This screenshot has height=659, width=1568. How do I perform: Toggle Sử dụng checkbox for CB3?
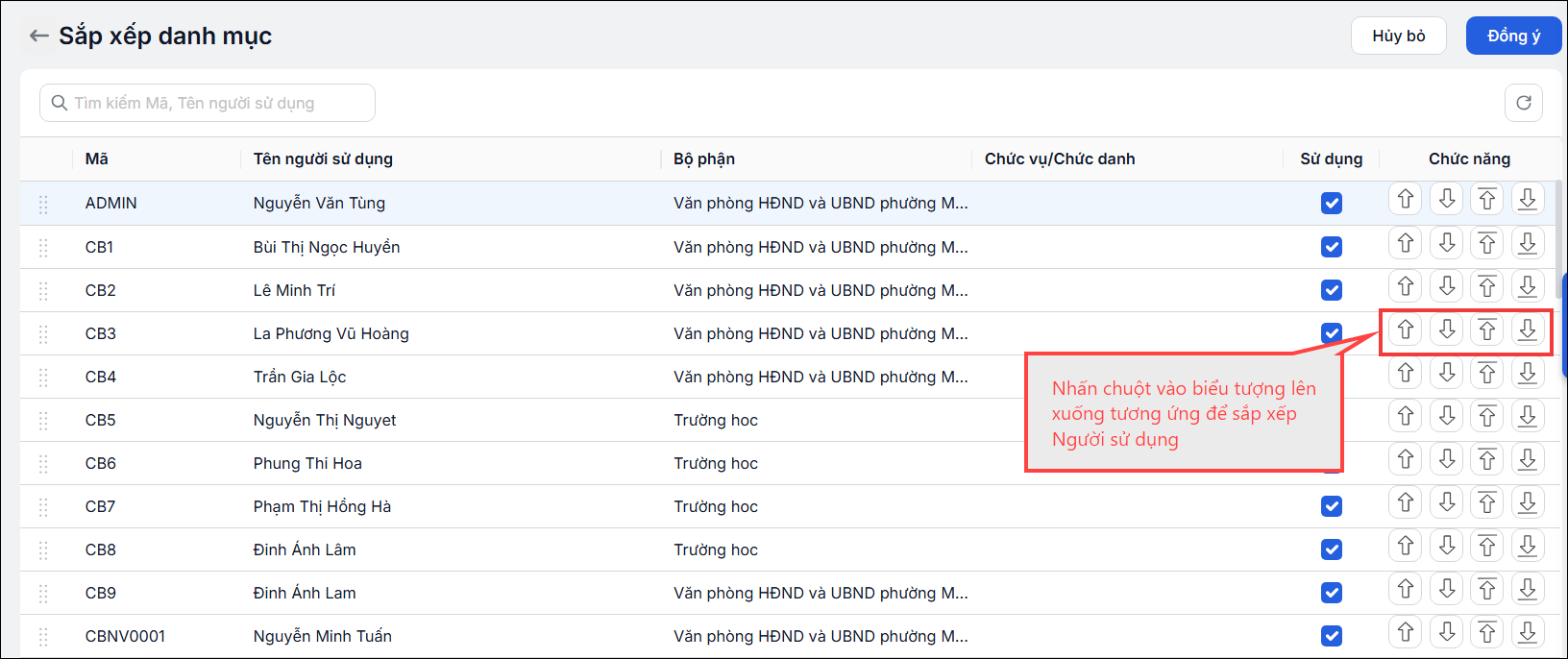click(x=1332, y=333)
